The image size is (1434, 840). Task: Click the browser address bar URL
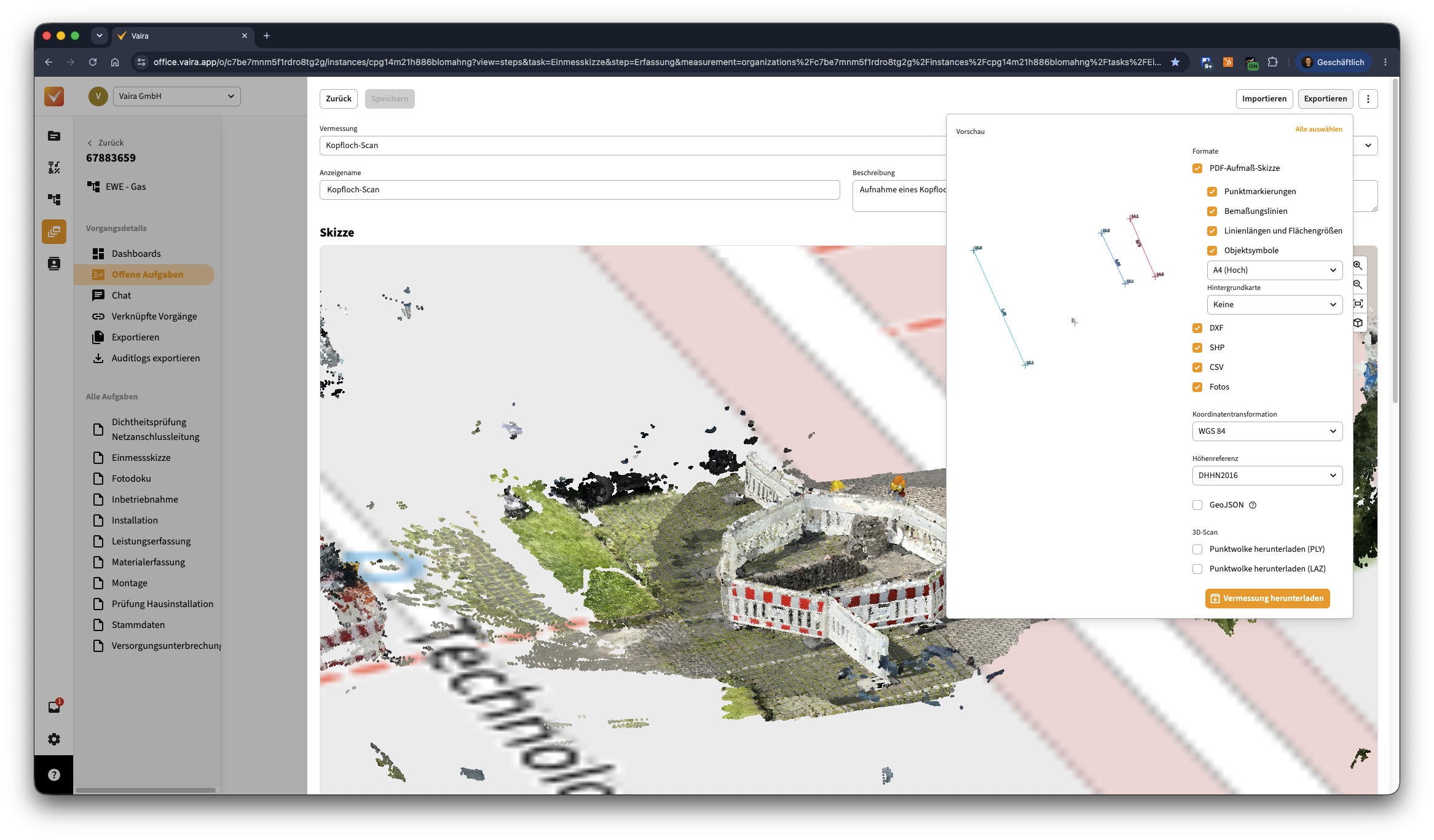click(657, 62)
